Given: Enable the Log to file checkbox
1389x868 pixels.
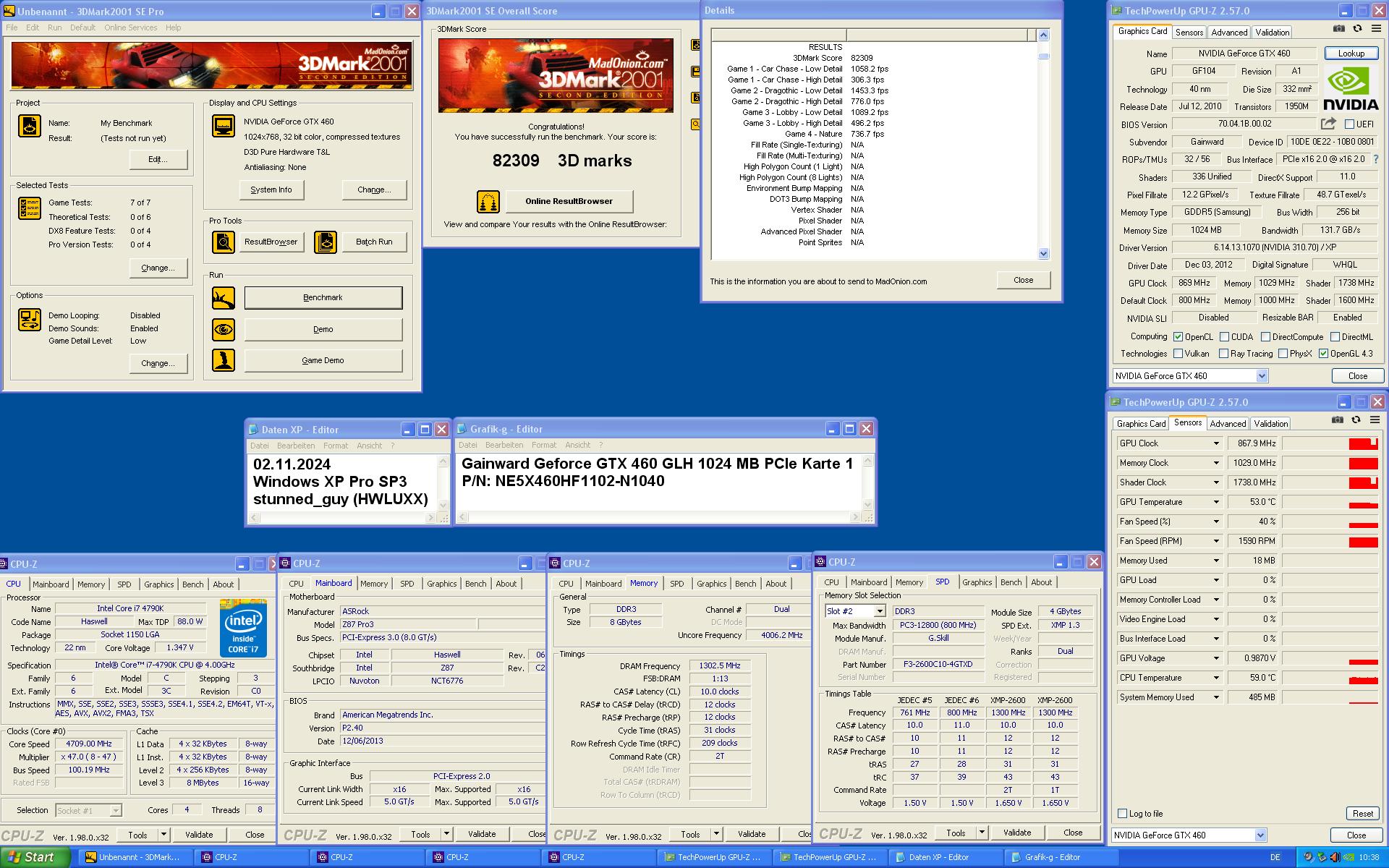Looking at the screenshot, I should (1122, 814).
